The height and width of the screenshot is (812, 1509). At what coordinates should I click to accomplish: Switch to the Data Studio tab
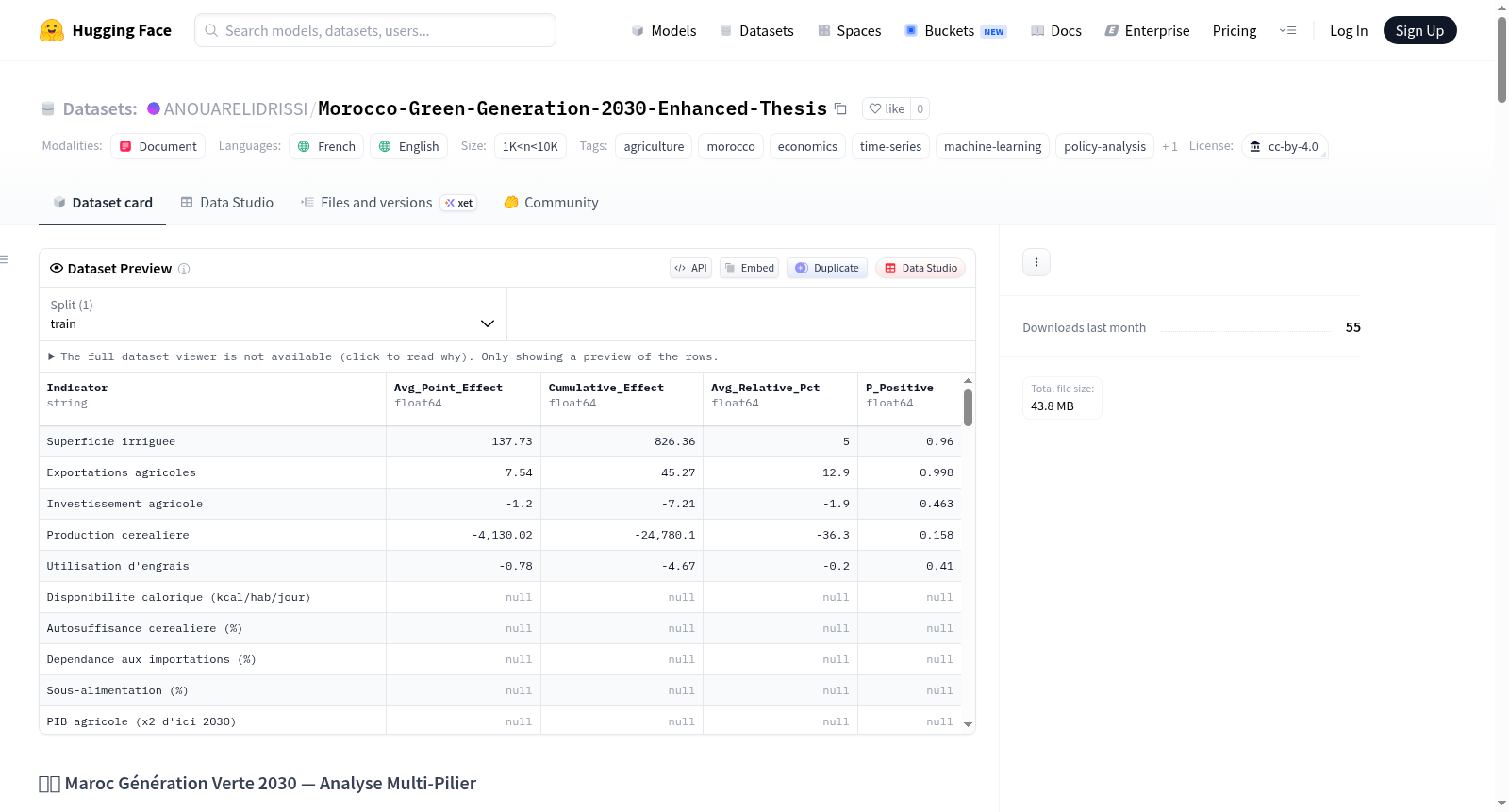coord(227,202)
